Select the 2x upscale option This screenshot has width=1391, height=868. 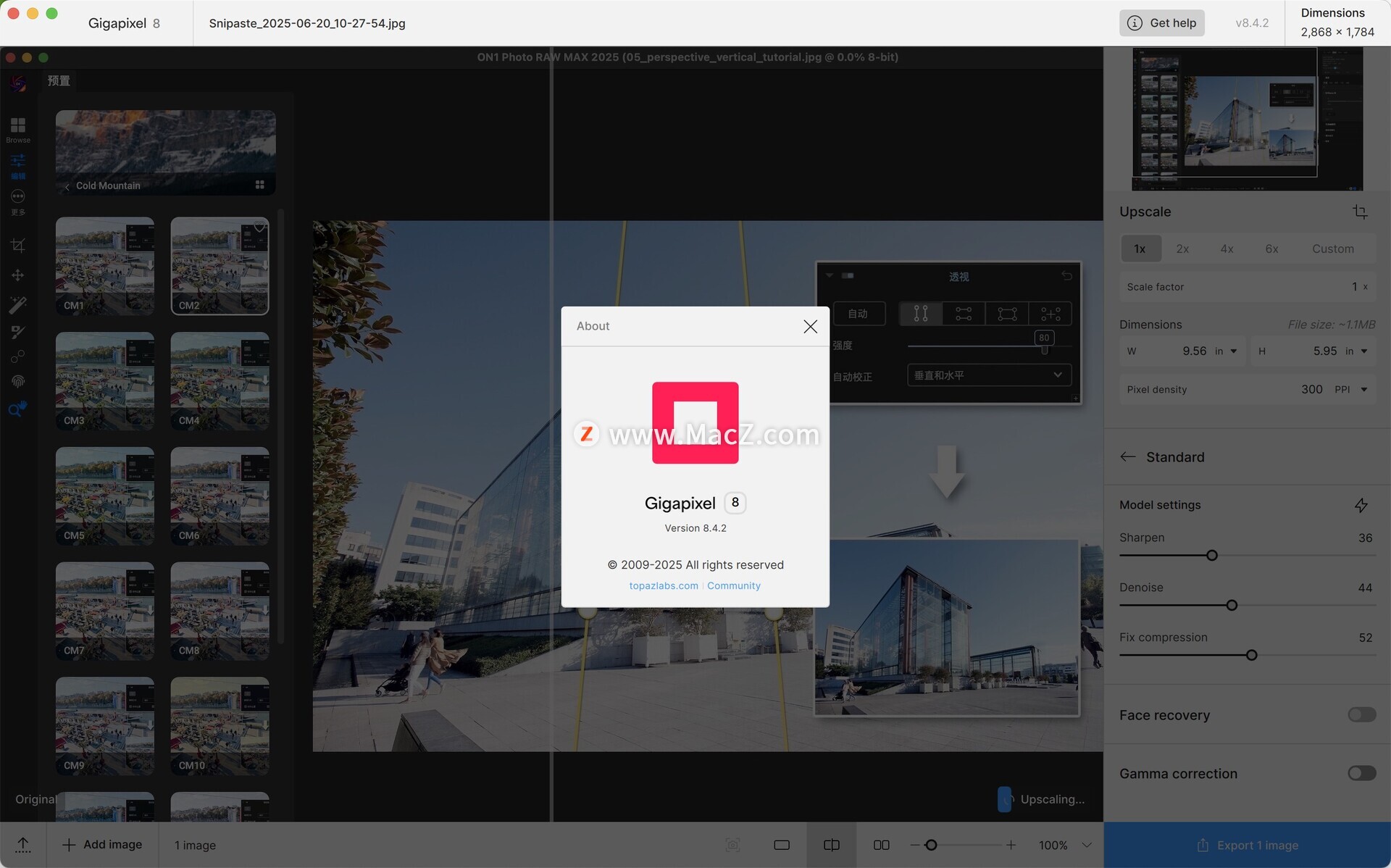[1182, 249]
